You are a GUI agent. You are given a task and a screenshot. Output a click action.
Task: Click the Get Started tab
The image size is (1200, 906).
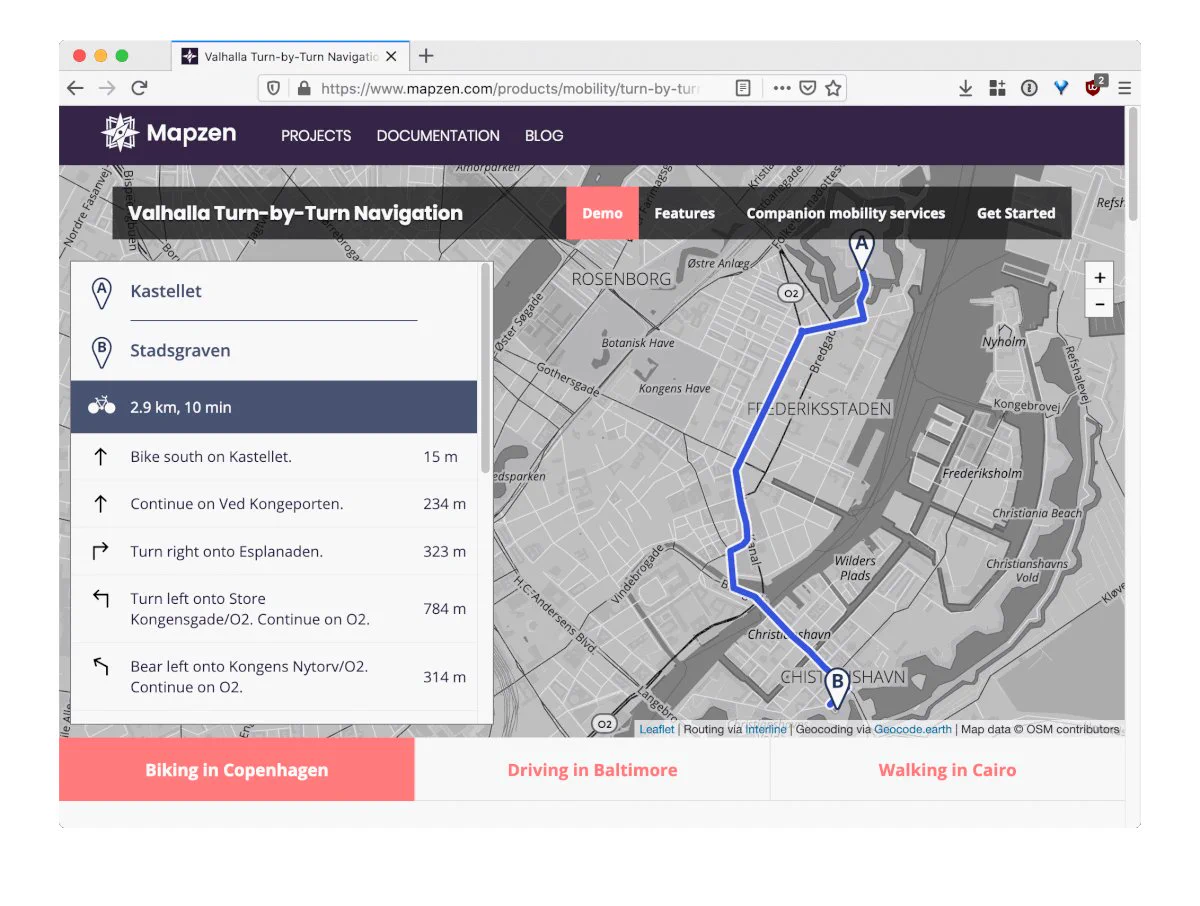pos(1016,213)
